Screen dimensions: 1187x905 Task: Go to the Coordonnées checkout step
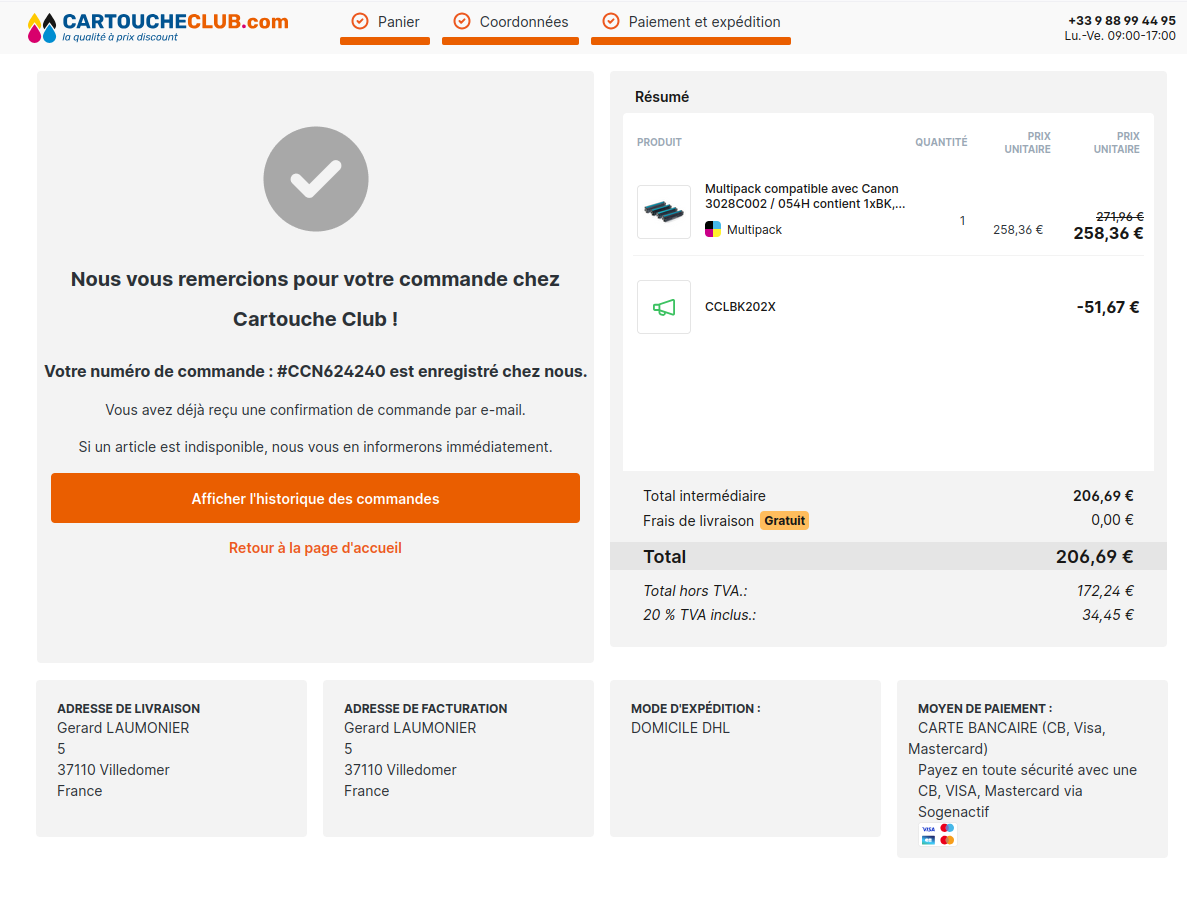click(x=523, y=22)
